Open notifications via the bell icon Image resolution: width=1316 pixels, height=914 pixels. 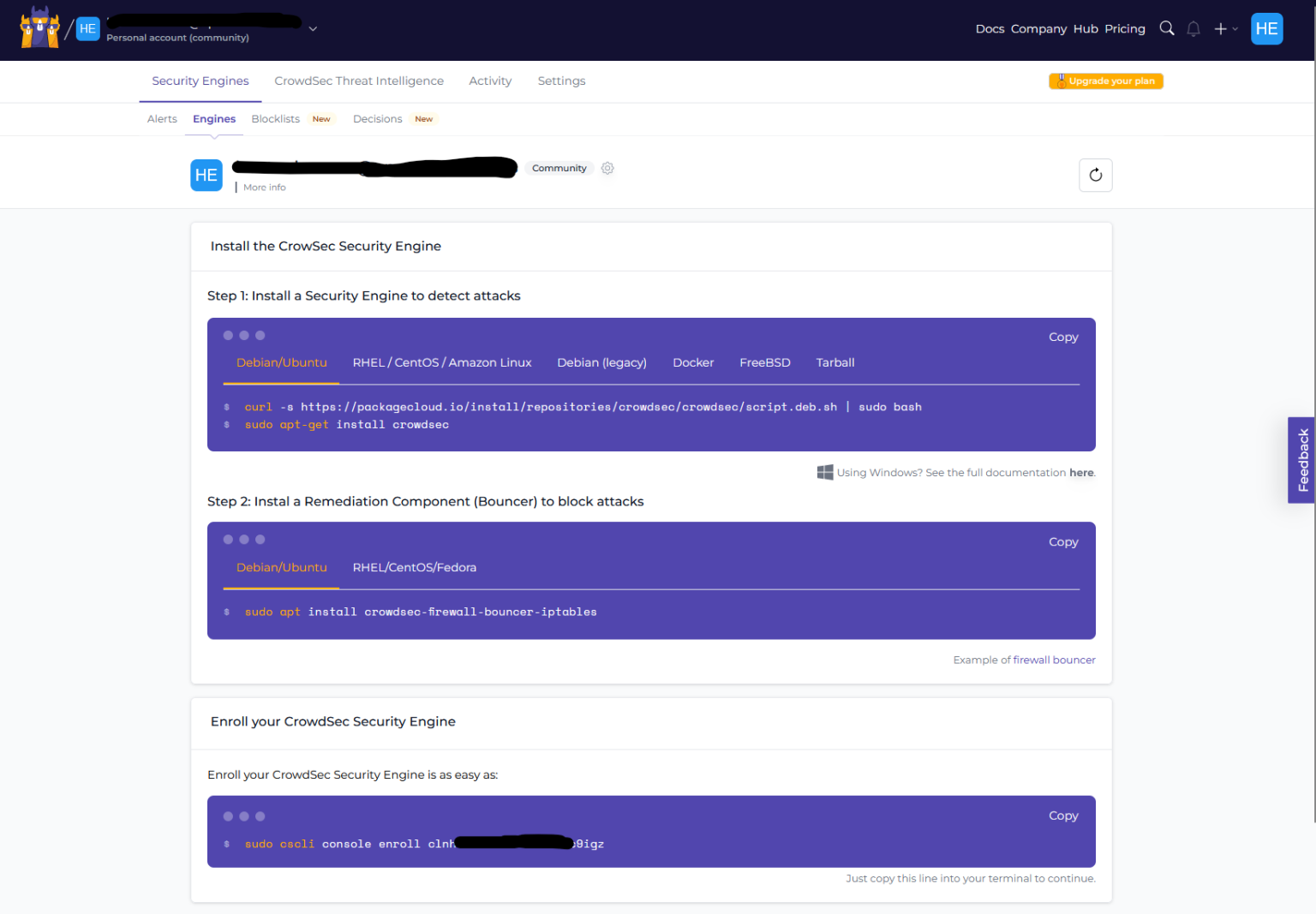(1193, 28)
